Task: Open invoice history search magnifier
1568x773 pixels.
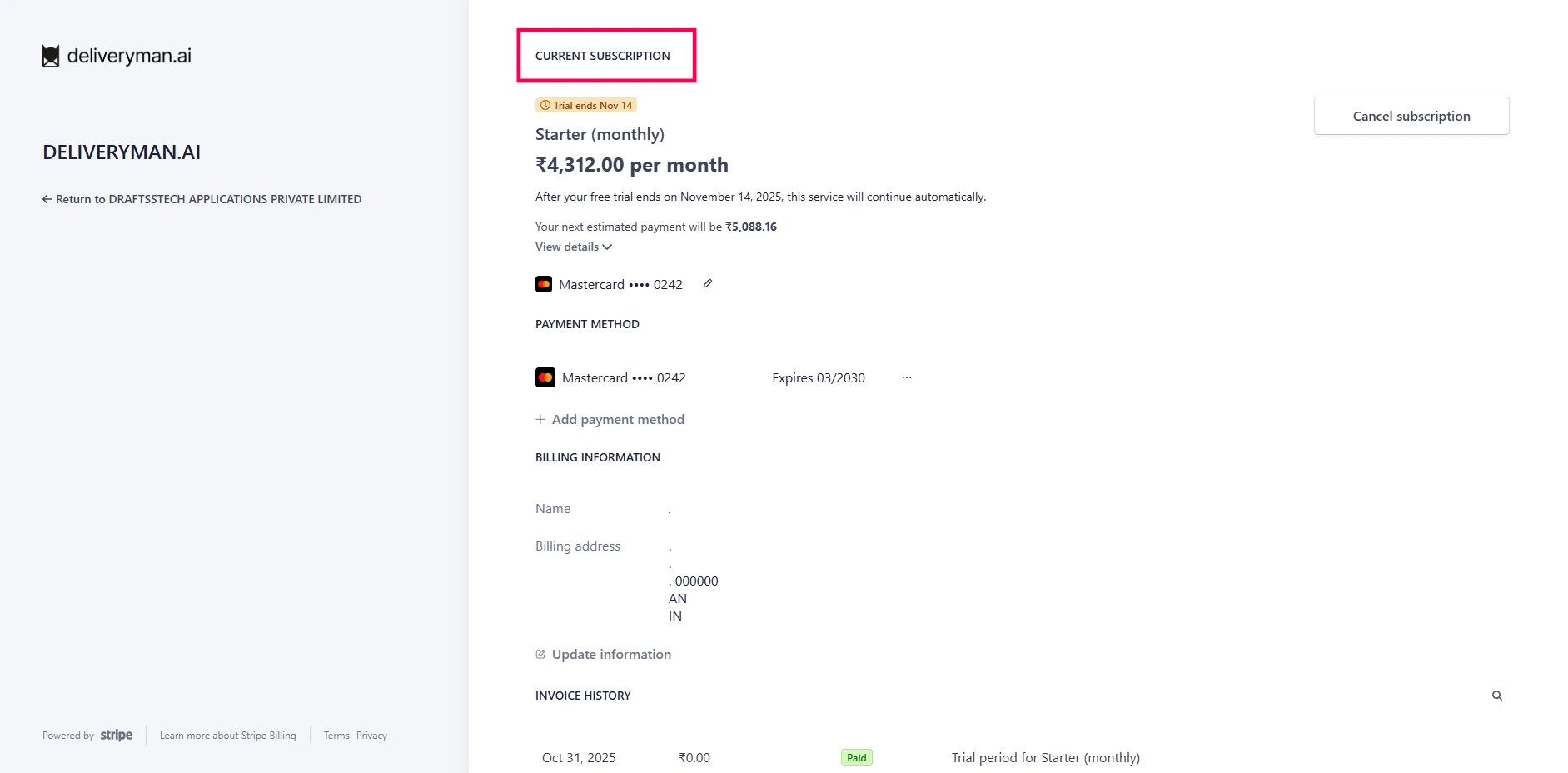Action: (x=1496, y=696)
